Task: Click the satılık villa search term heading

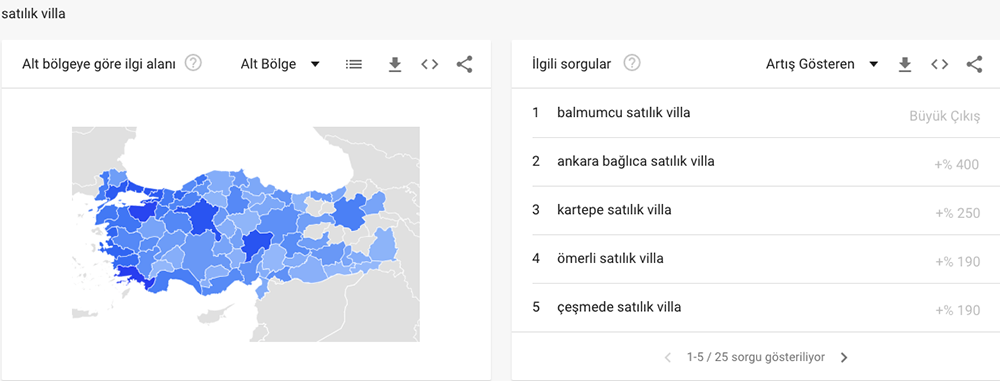Action: [x=33, y=13]
